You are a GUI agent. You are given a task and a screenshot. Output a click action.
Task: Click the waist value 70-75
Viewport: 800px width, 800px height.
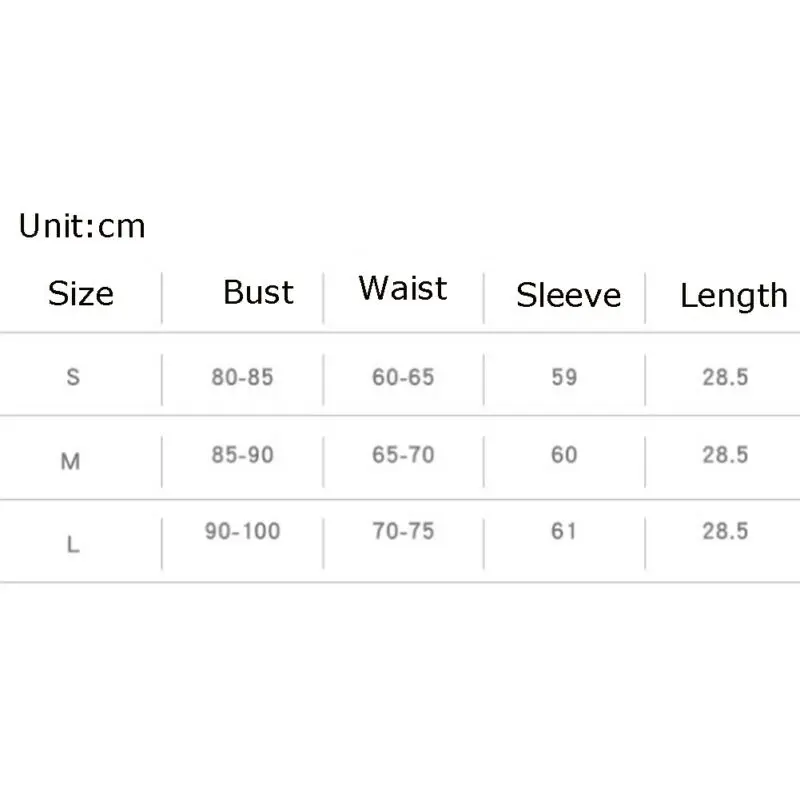[403, 531]
